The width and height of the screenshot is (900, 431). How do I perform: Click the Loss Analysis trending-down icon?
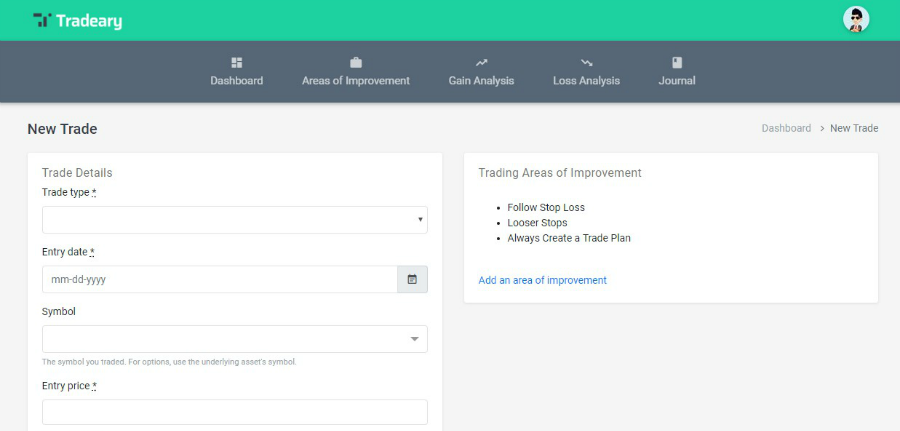point(586,63)
